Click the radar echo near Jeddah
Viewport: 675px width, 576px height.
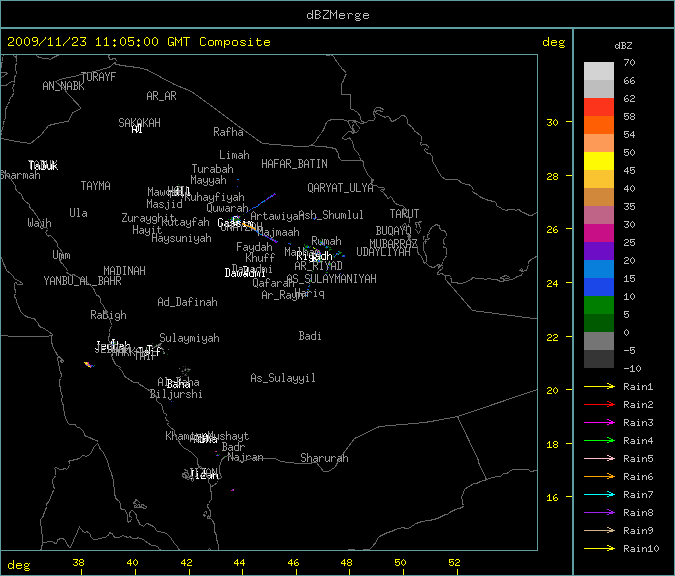click(88, 364)
